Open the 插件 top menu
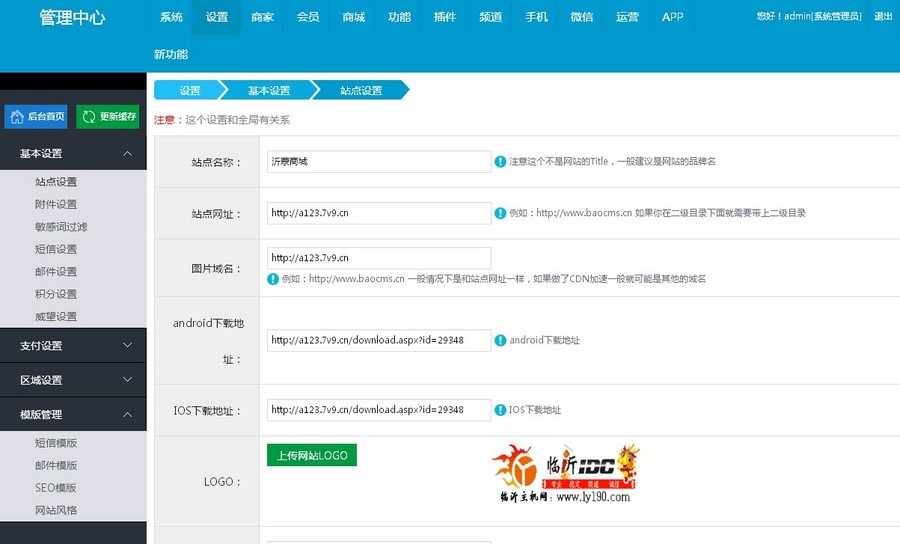Screen dimensions: 900x544 445,17
